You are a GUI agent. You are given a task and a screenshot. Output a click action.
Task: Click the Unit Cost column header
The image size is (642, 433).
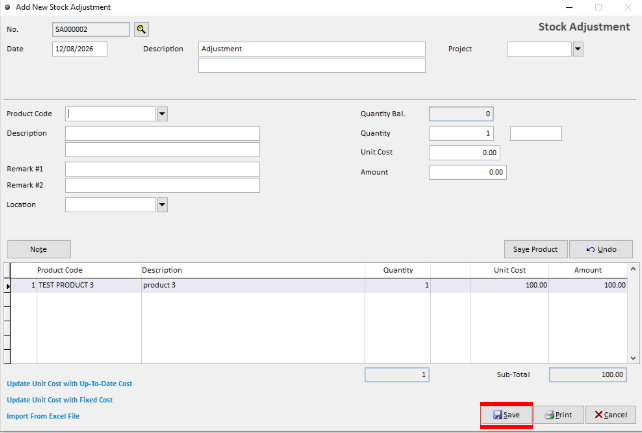pyautogui.click(x=510, y=270)
